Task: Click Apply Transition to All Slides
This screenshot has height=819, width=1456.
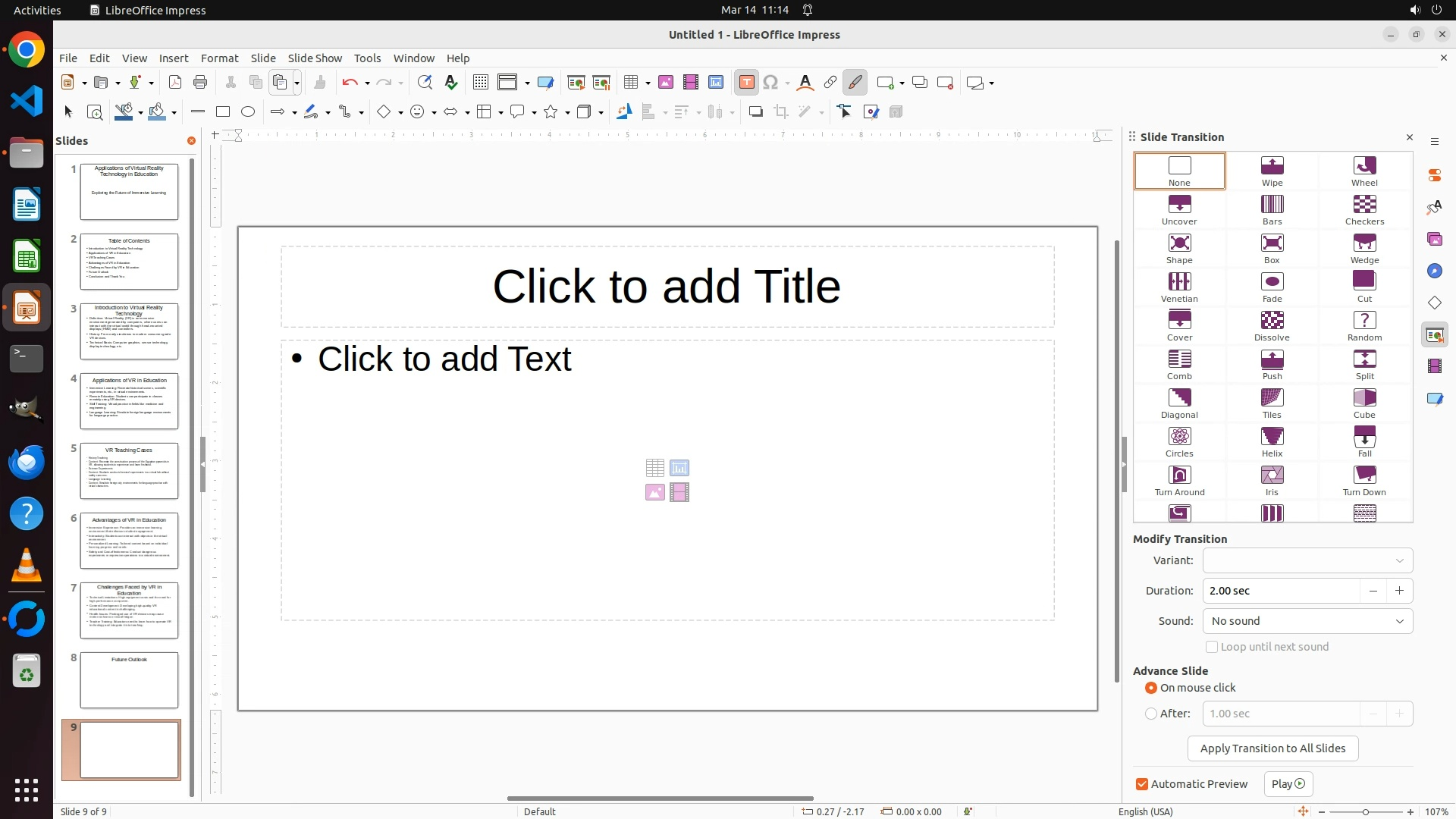Action: (x=1272, y=748)
